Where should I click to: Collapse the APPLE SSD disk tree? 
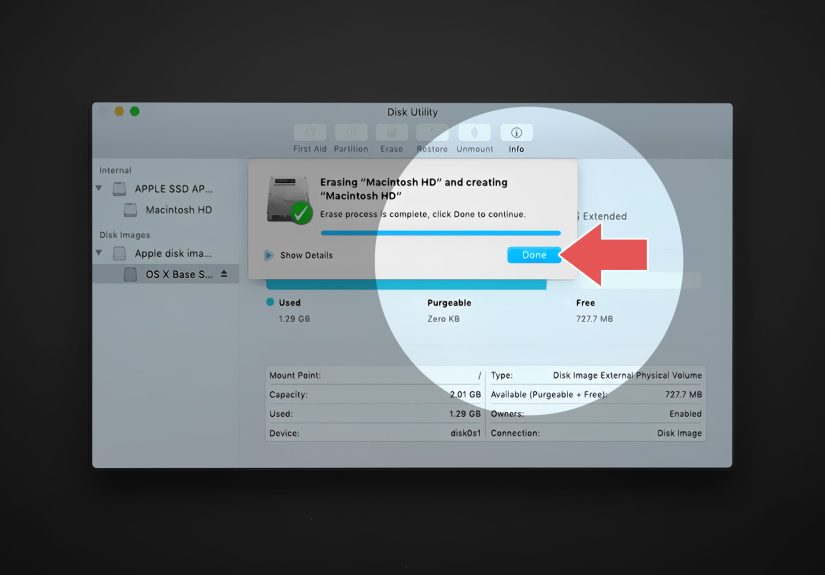coord(99,188)
